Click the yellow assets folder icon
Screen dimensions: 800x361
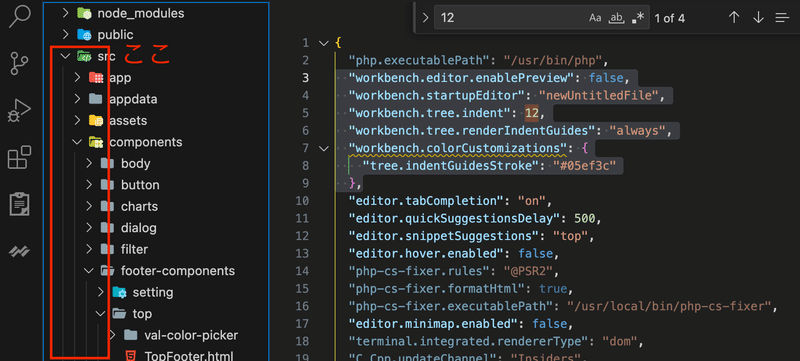96,120
